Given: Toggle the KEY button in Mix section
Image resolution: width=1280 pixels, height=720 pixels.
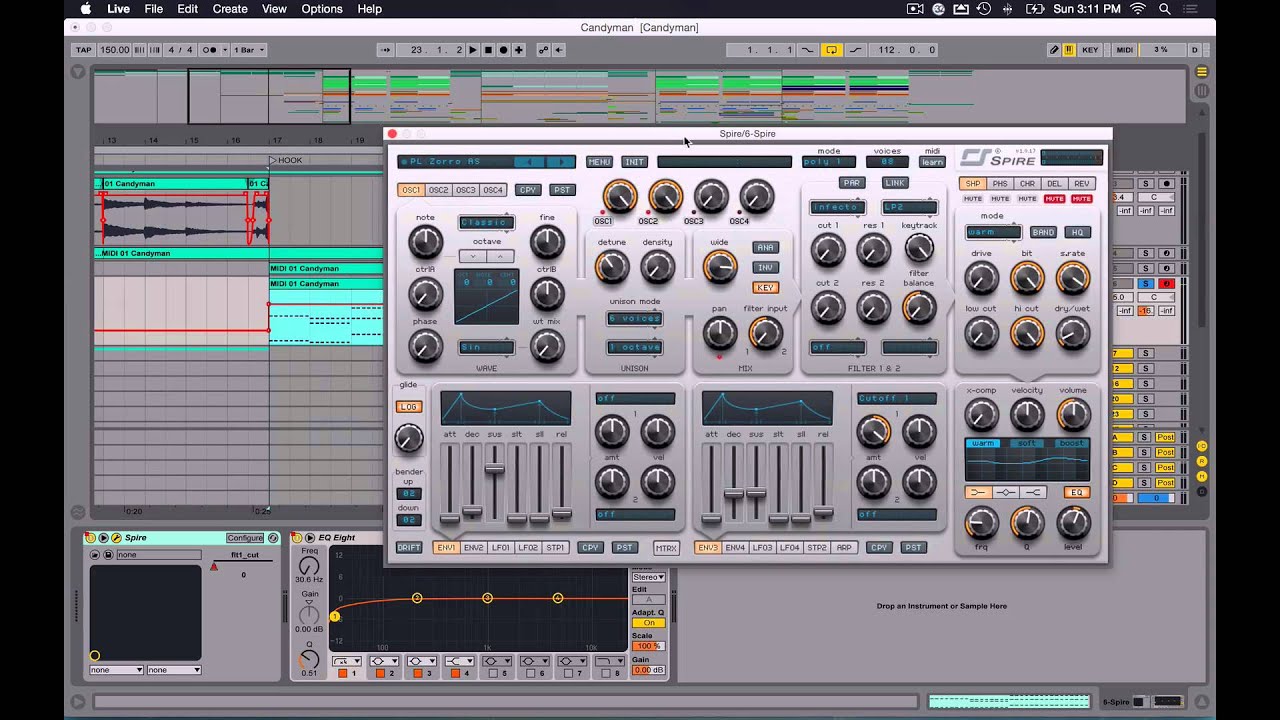Looking at the screenshot, I should click(765, 288).
